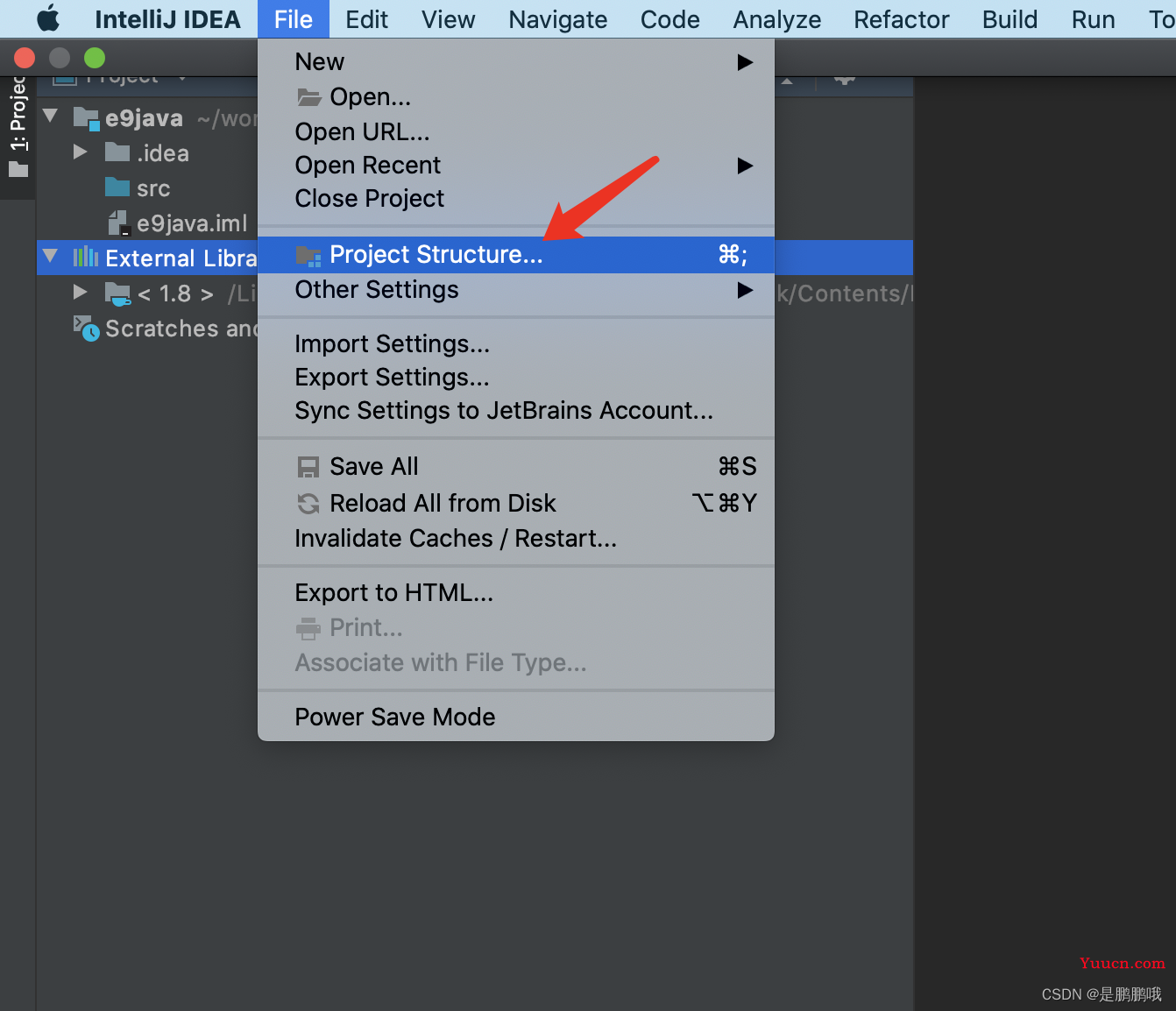Open the Navigate menu
Screen dimensions: 1176x1011
(x=557, y=19)
